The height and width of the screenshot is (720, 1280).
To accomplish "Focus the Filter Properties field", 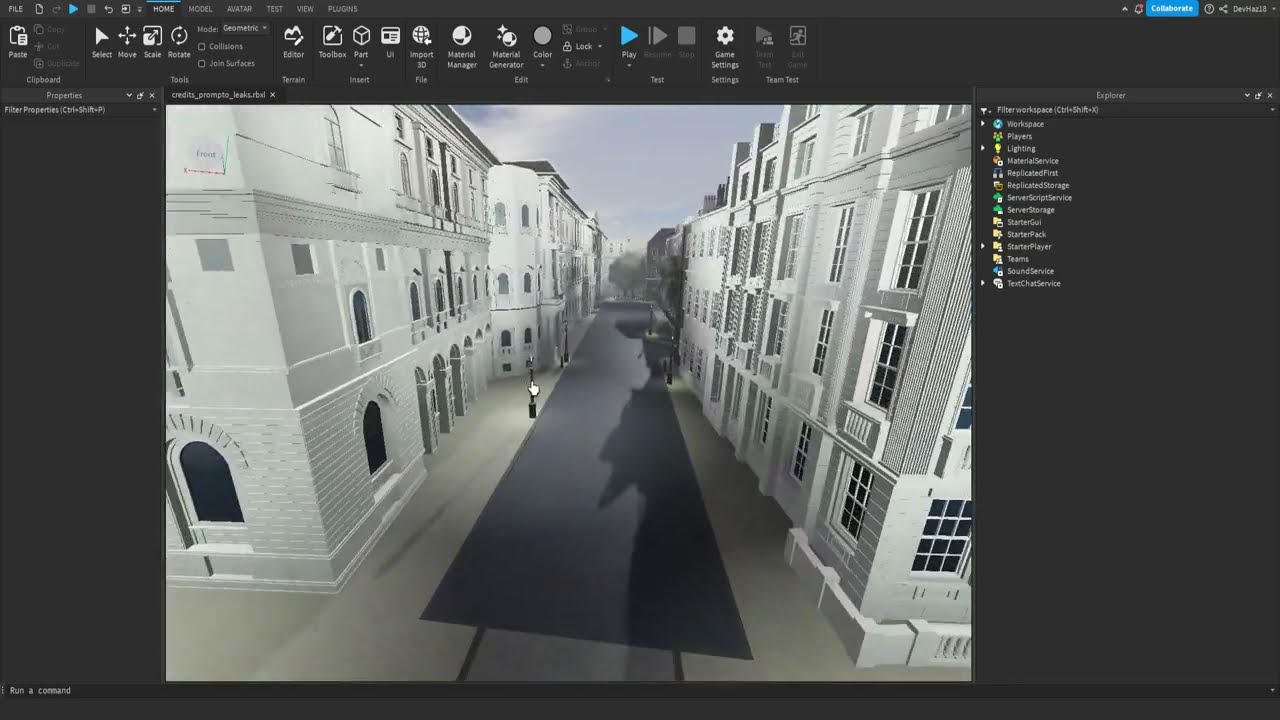I will [x=80, y=110].
